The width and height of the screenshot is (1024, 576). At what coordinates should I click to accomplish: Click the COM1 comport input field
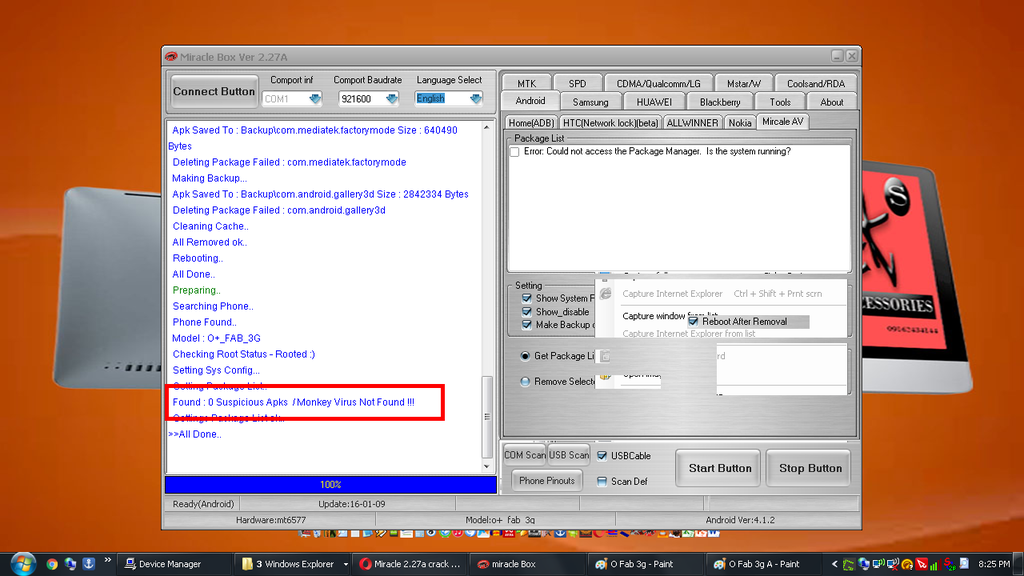click(285, 99)
